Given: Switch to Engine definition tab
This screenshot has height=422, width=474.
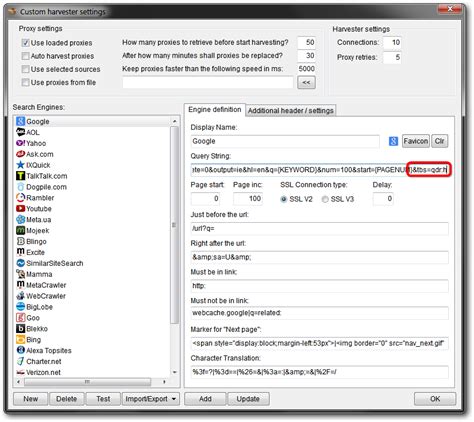Looking at the screenshot, I should point(214,110).
